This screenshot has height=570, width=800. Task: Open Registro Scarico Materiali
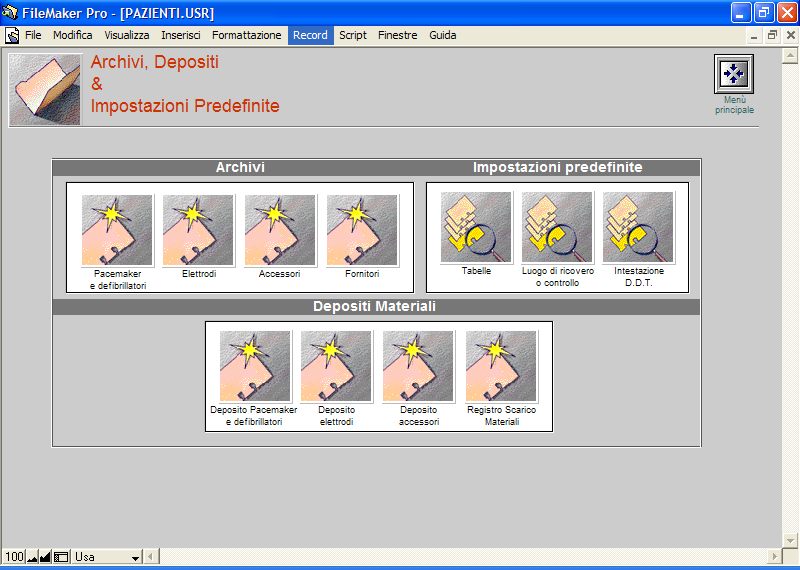[501, 366]
